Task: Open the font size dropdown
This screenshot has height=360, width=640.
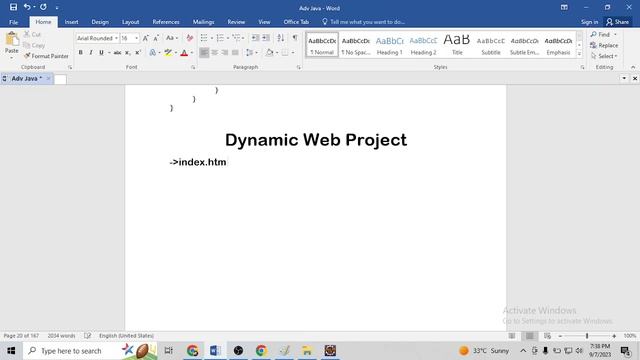Action: click(136, 38)
